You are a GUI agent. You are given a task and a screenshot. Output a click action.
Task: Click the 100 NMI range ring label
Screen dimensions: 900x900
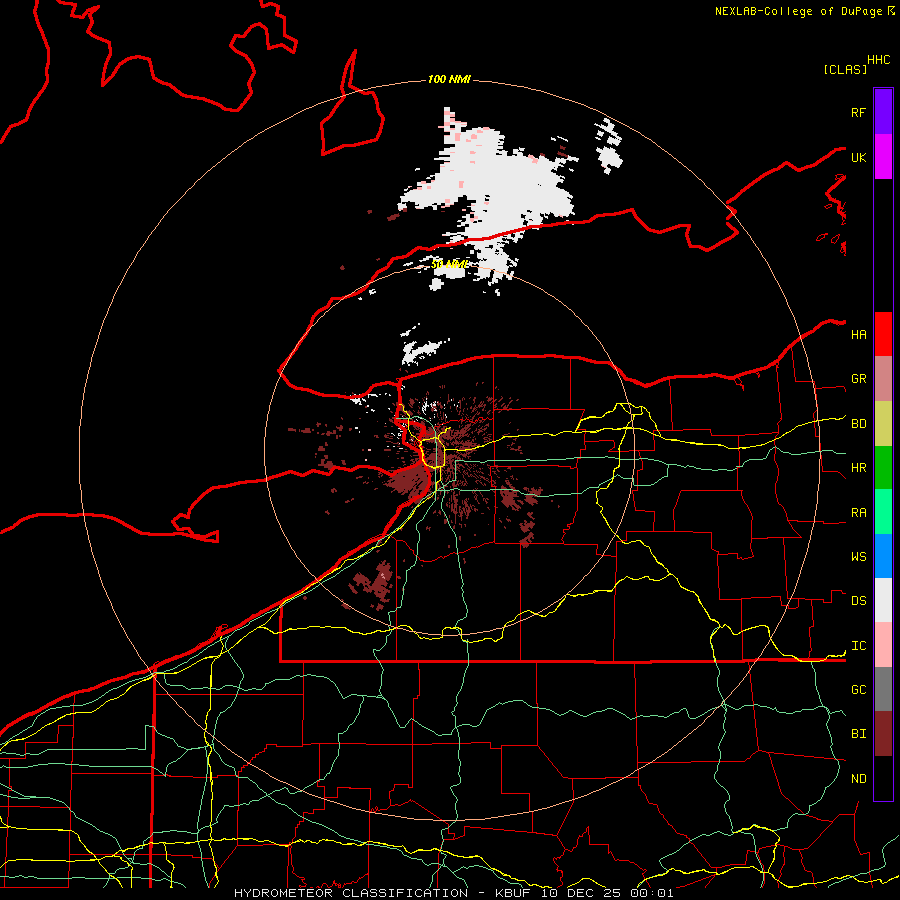[449, 79]
